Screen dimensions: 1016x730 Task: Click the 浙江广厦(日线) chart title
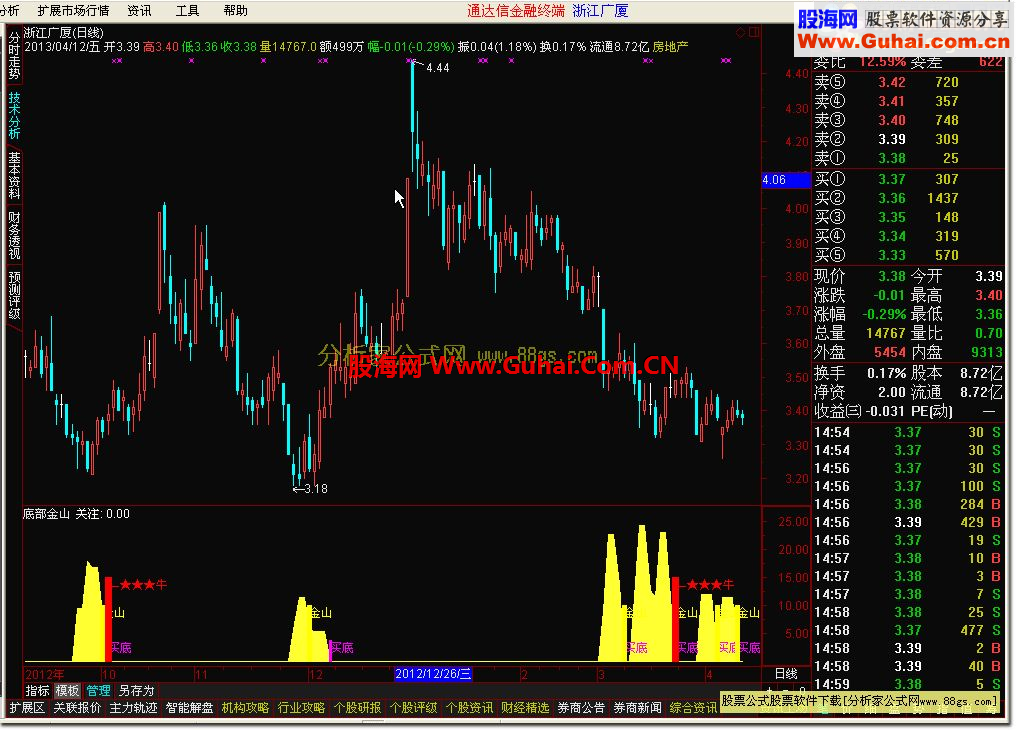(x=64, y=32)
